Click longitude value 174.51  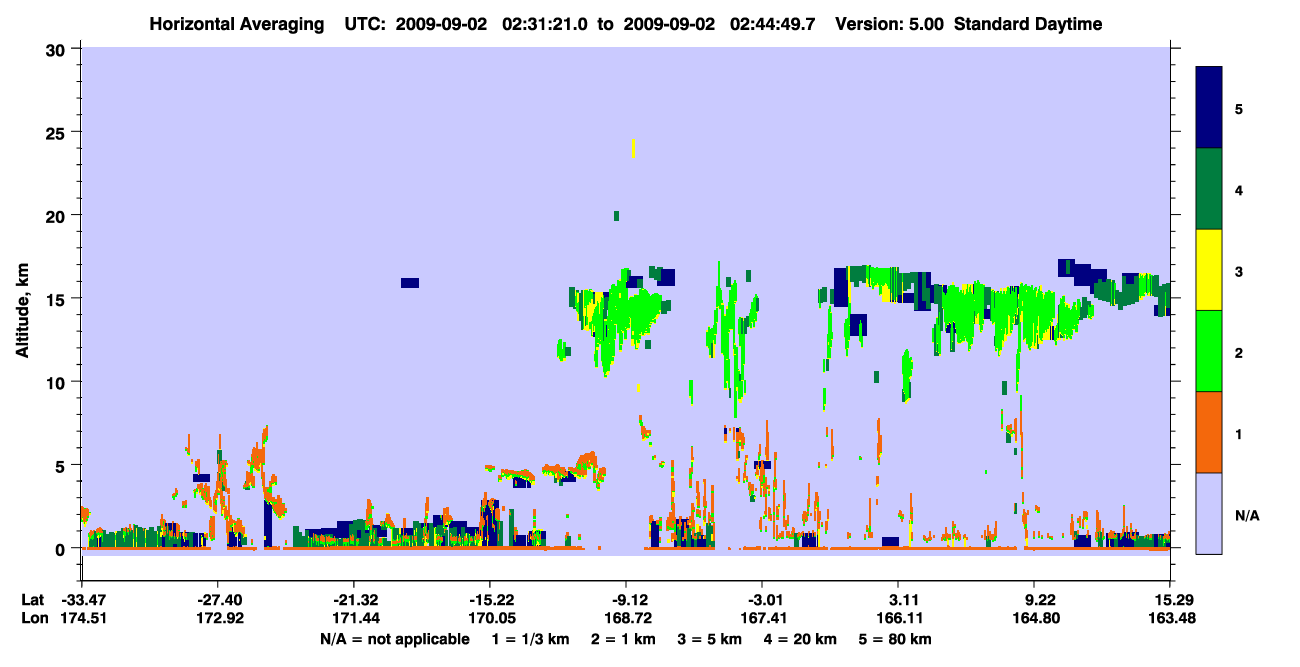point(82,618)
